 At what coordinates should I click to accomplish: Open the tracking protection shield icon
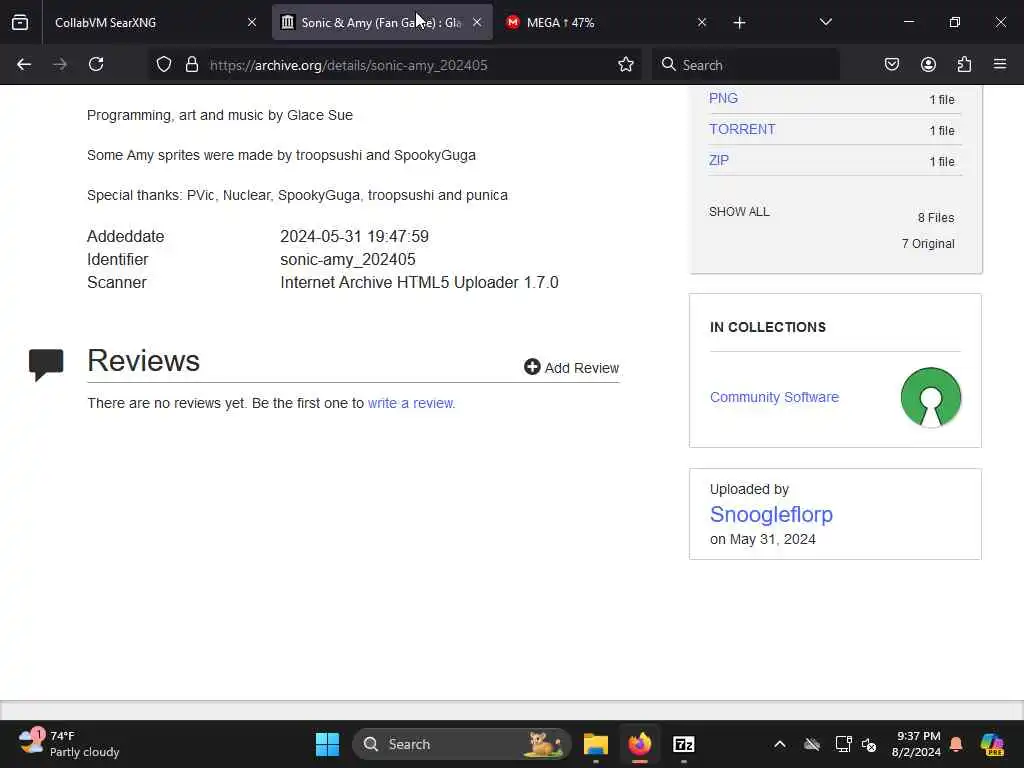(x=164, y=65)
